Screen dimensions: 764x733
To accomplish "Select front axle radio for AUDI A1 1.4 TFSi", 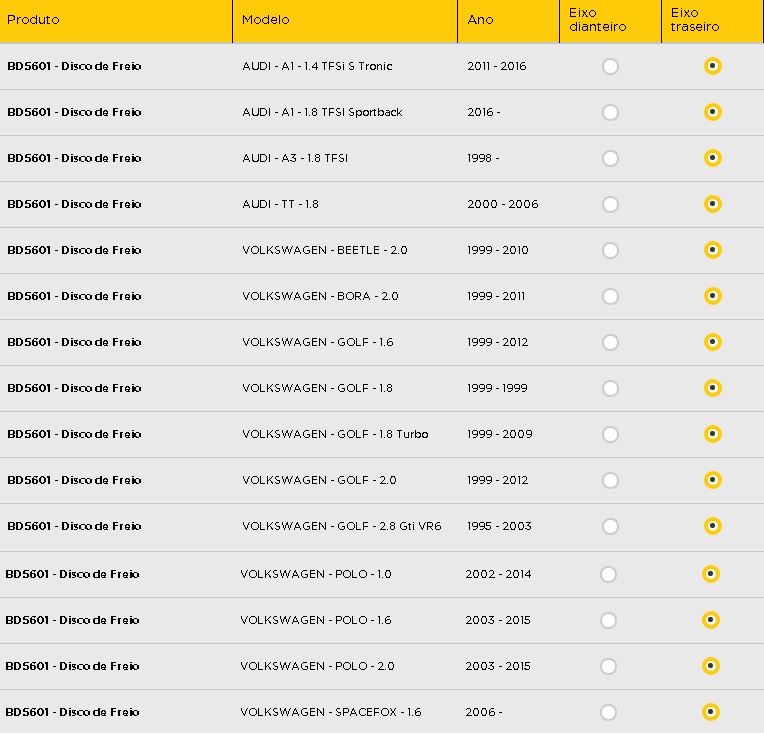I will (610, 66).
